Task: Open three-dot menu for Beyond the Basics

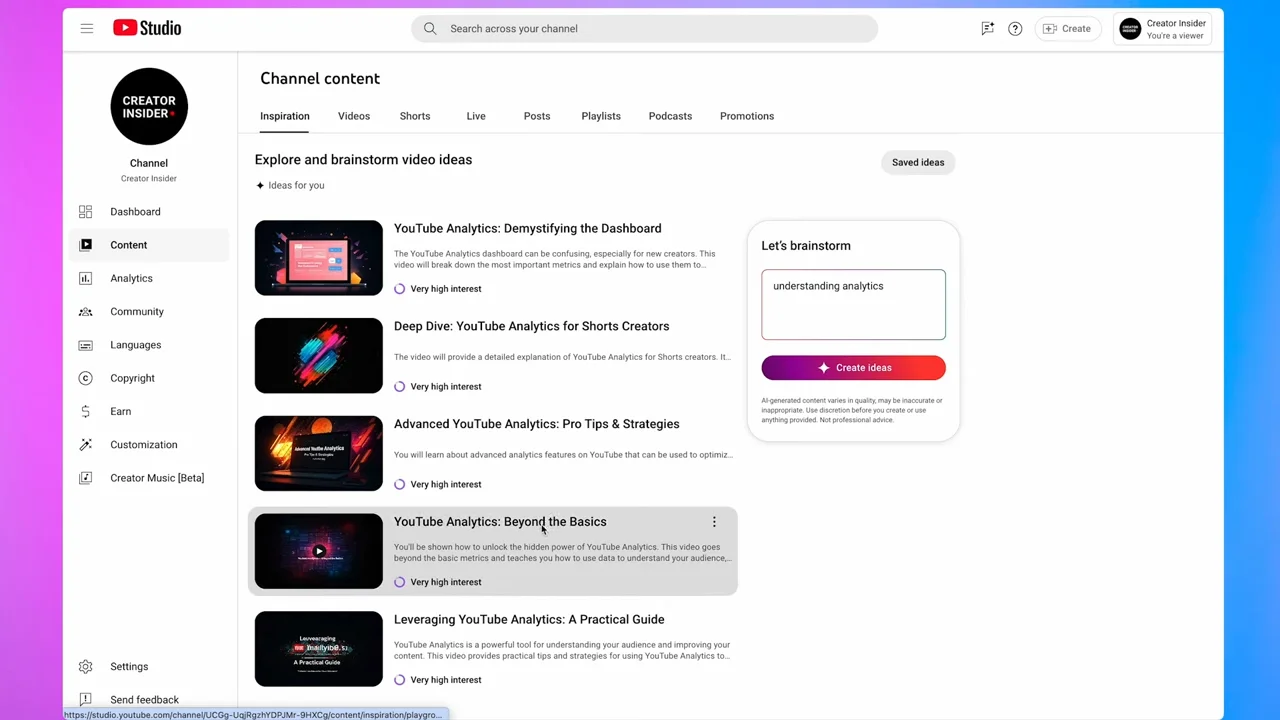Action: [714, 522]
